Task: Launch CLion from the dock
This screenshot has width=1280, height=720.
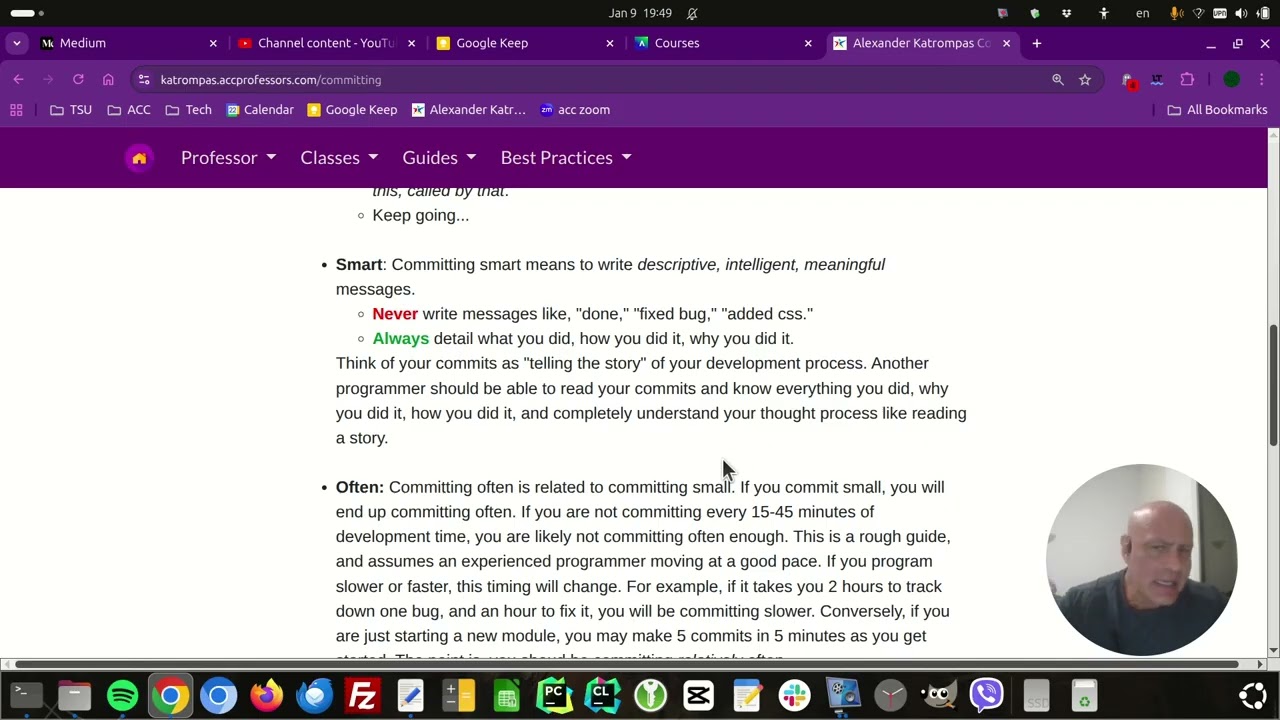Action: [x=603, y=694]
